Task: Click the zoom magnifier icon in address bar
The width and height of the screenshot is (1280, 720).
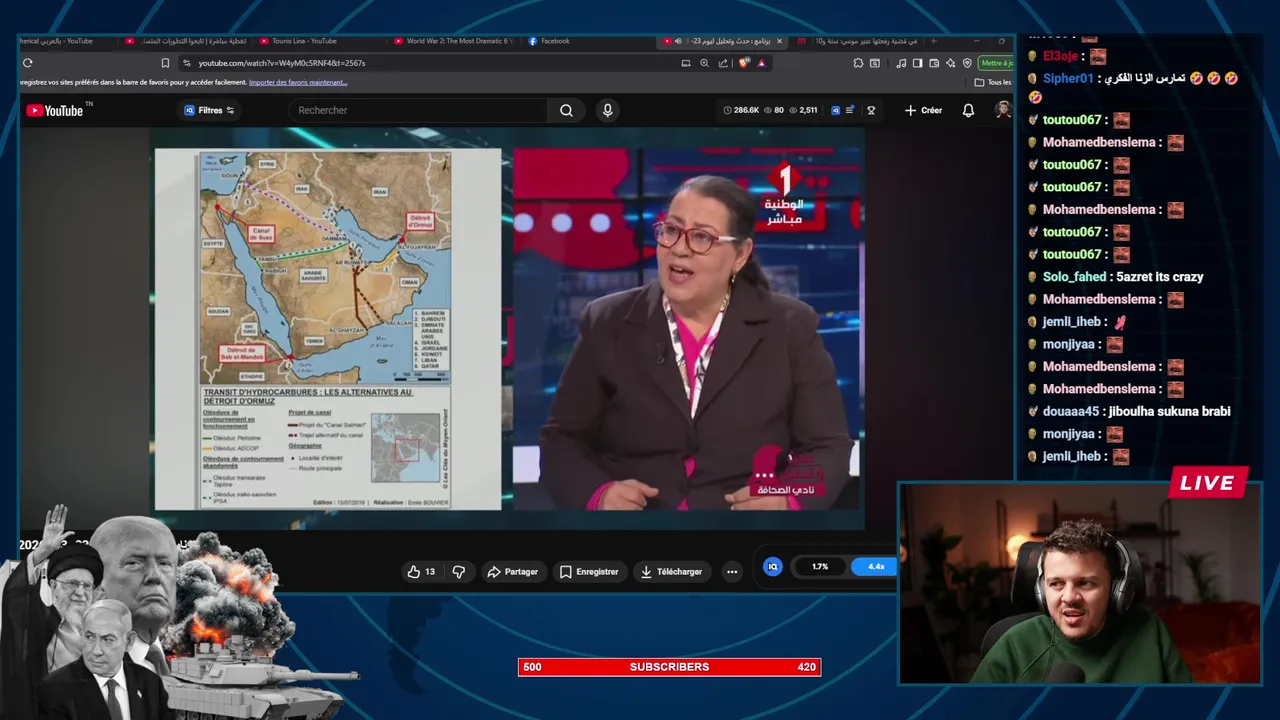Action: click(x=704, y=63)
